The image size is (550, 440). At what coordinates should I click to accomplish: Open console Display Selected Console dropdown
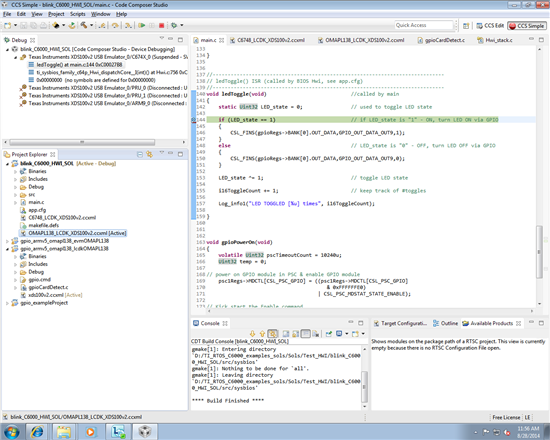tap(347, 334)
